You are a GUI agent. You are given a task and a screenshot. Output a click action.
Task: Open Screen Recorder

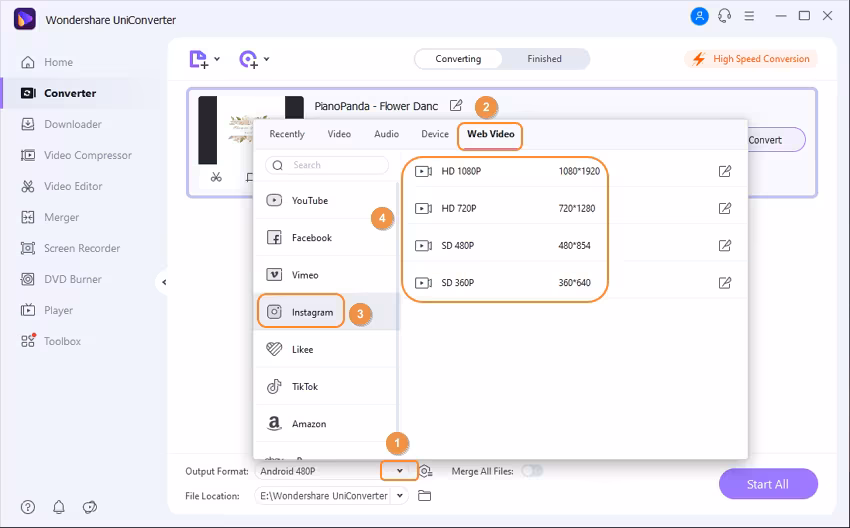(70, 248)
